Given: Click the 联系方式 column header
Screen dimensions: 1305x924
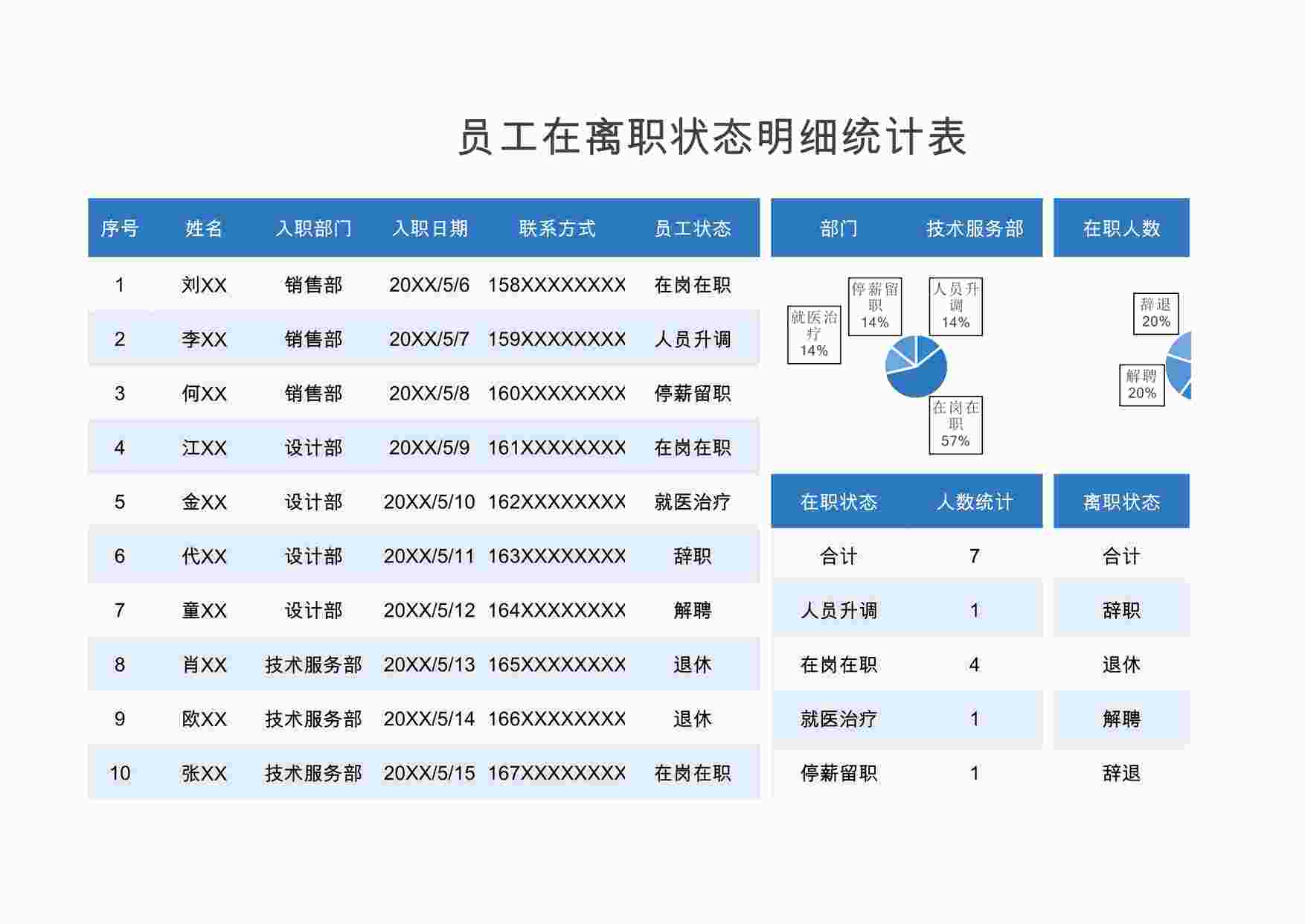Looking at the screenshot, I should click(x=557, y=228).
